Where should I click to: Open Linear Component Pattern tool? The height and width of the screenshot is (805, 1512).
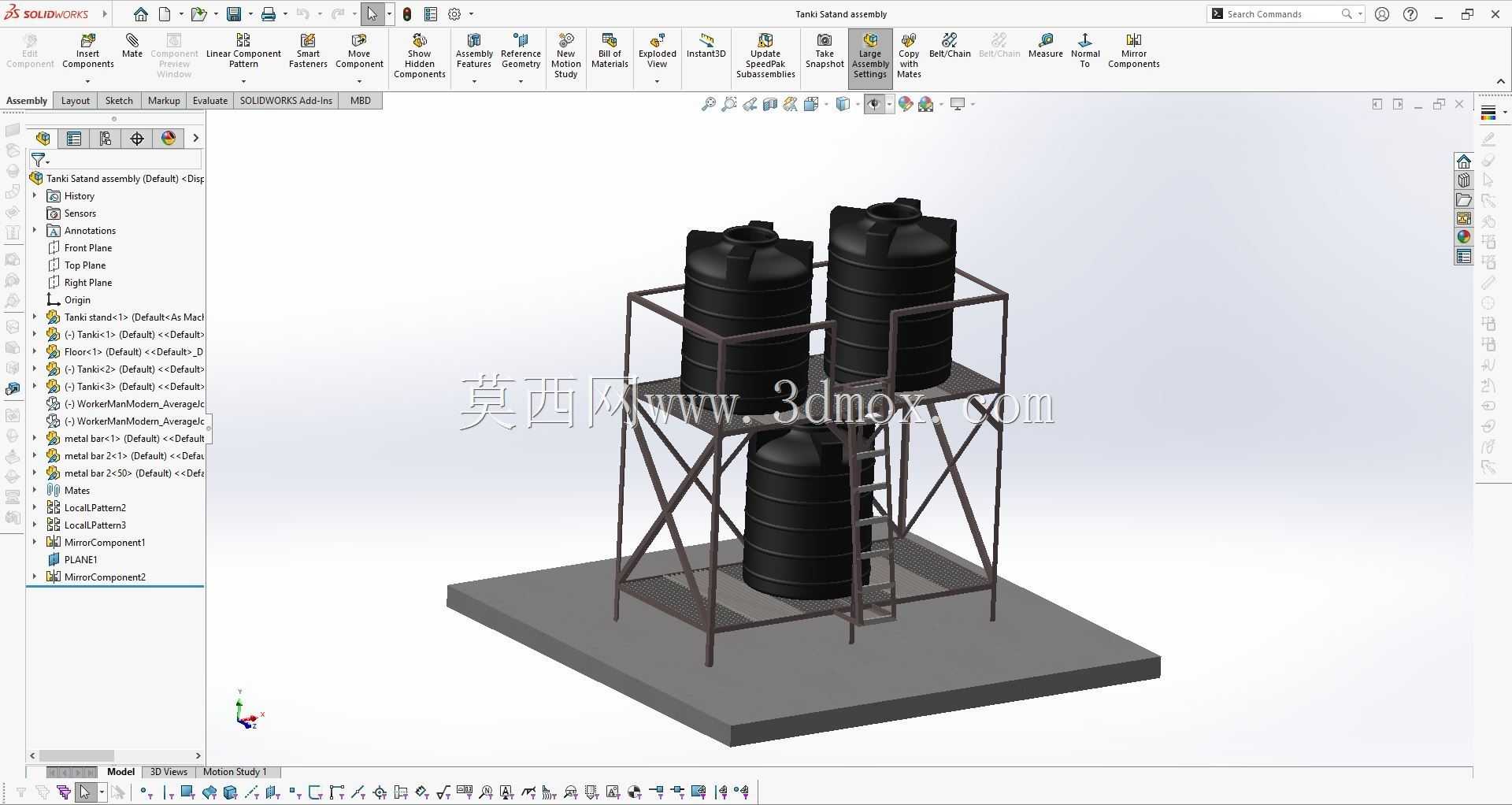[x=243, y=50]
